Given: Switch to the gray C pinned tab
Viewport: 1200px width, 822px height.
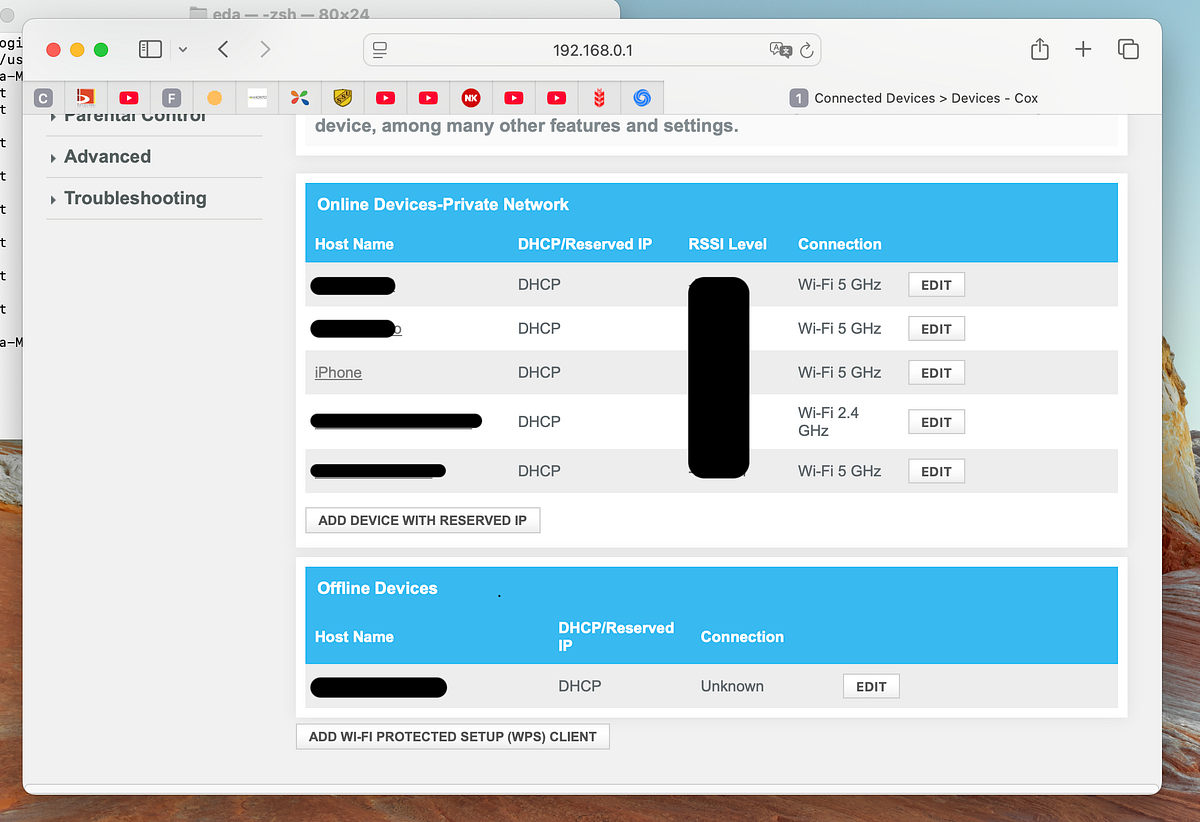Looking at the screenshot, I should point(43,98).
